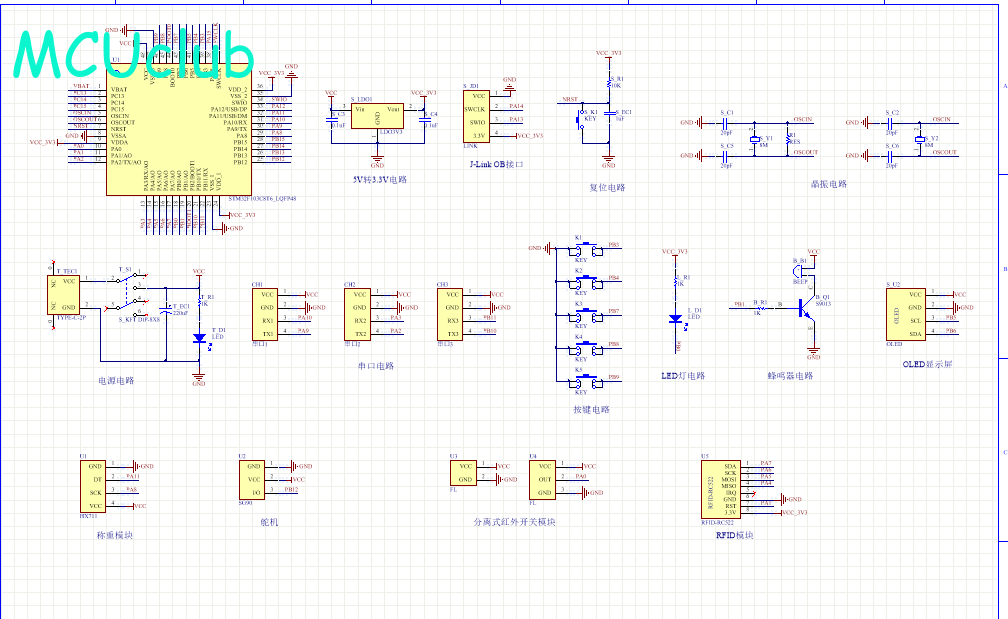Viewport: 1008px width, 619px height.
Task: Select the S_C4 capacitor at LDO output
Action: coord(424,119)
